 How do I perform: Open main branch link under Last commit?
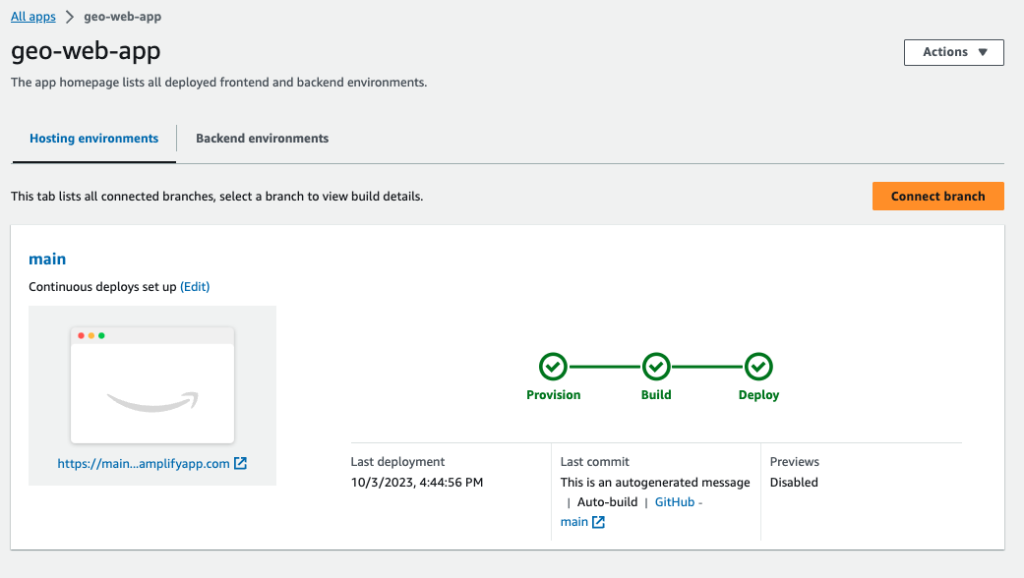click(x=574, y=522)
